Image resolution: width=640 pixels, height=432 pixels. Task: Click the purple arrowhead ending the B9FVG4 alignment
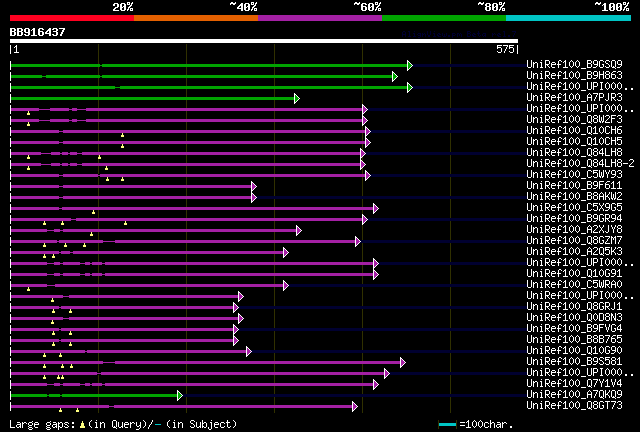[x=236, y=330]
